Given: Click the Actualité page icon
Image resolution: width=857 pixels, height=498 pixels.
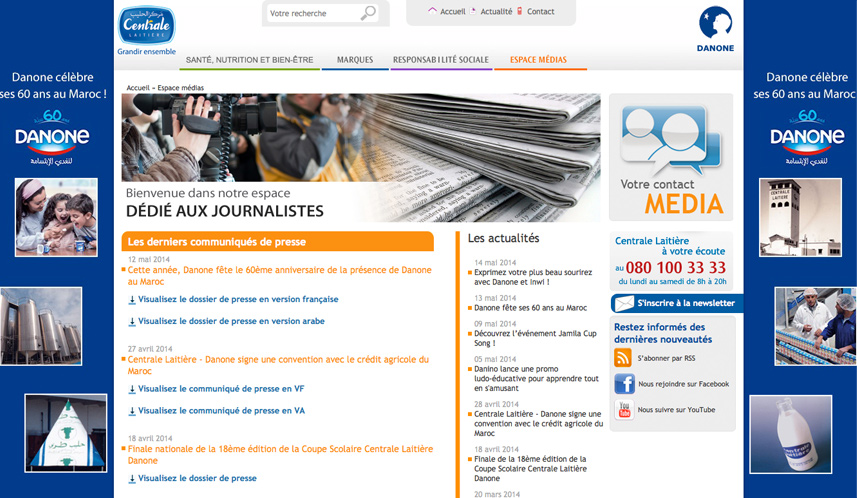Looking at the screenshot, I should 473,11.
